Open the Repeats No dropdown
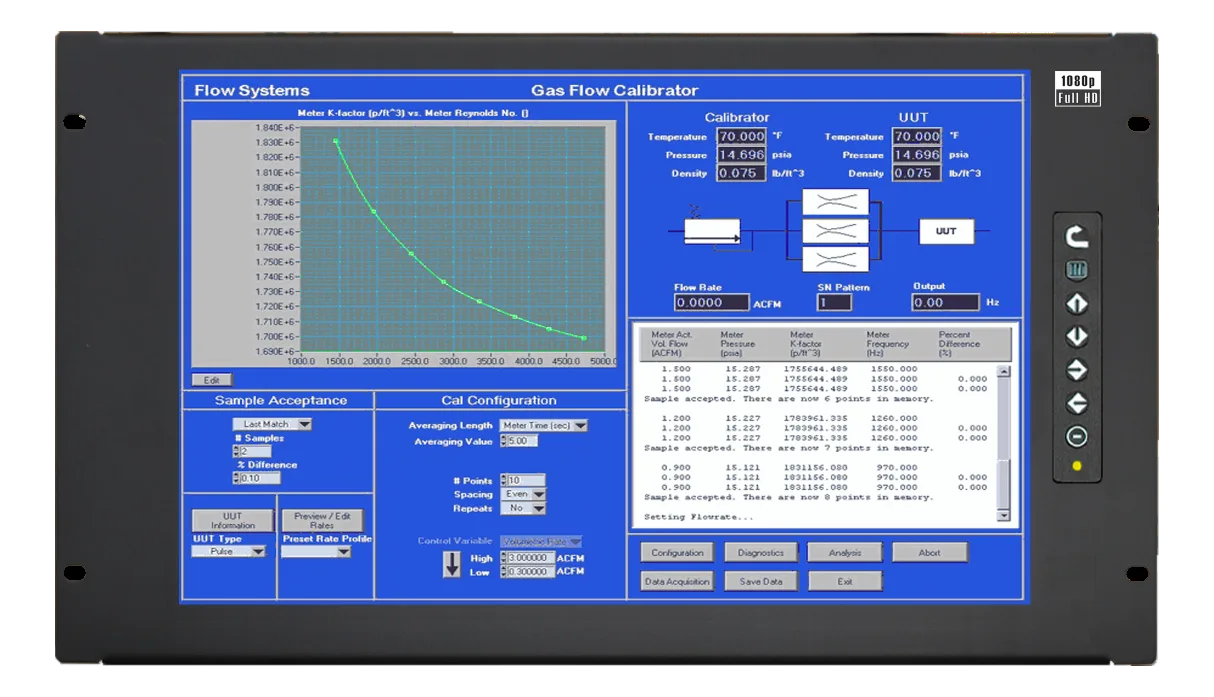 [524, 508]
